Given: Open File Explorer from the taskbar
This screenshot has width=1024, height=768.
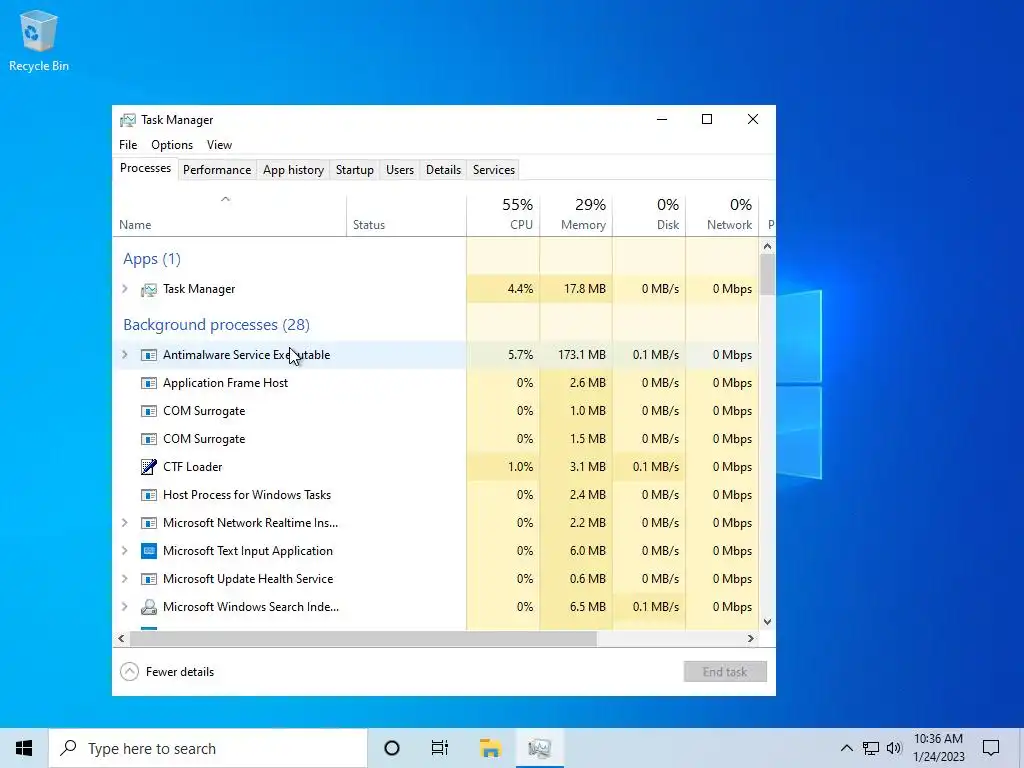Looking at the screenshot, I should tap(490, 748).
